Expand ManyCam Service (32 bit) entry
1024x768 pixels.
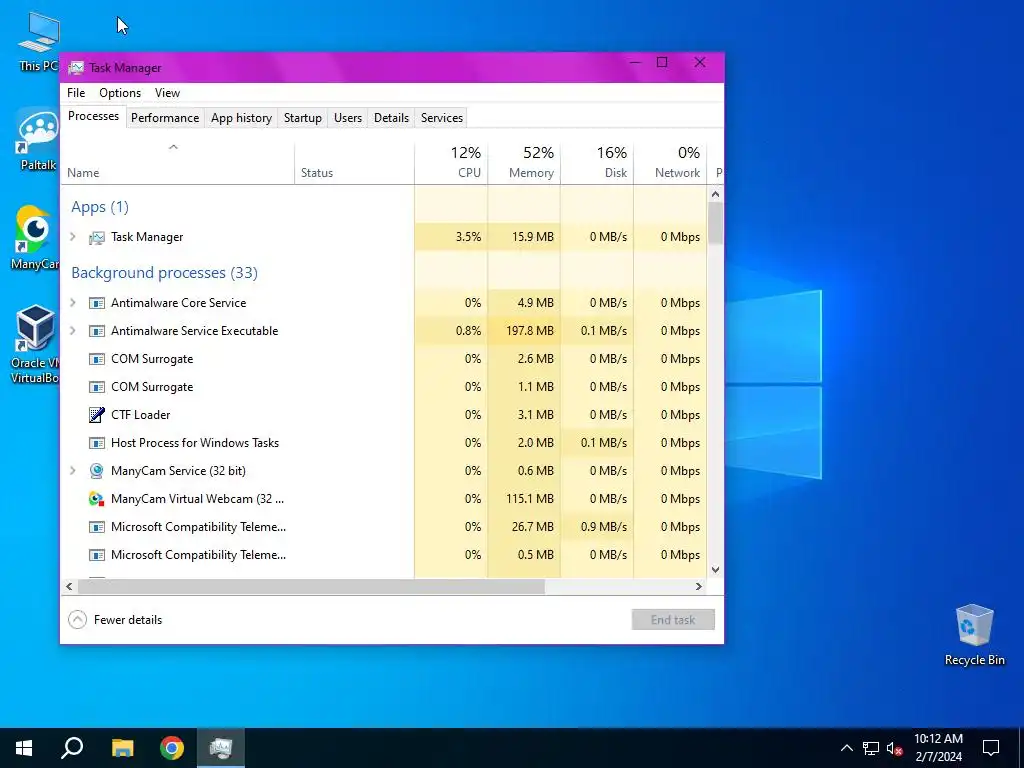(x=72, y=470)
